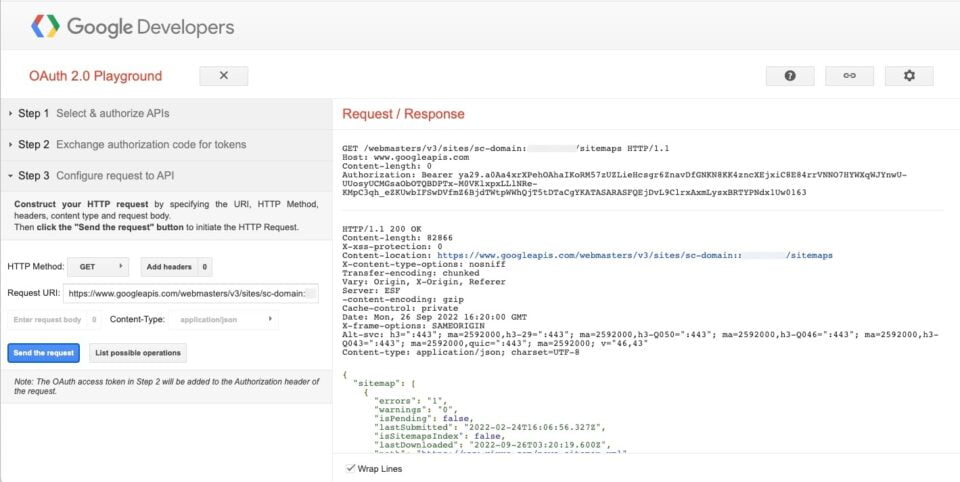
Task: Open the OAuth configuration gear icon
Action: pyautogui.click(x=909, y=76)
